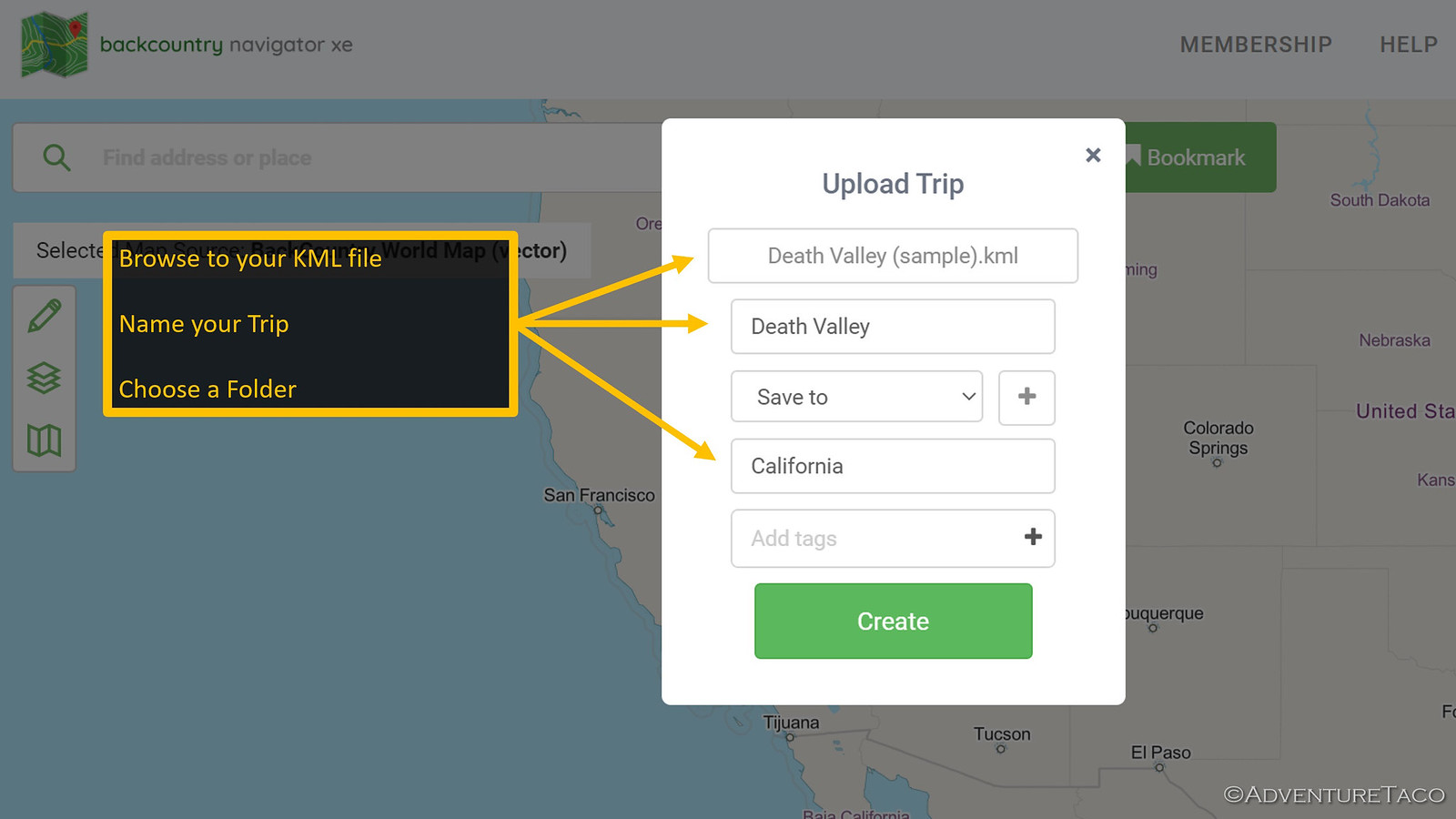Click the Backcountry Navigator map logo
1456x819 pixels.
(x=55, y=44)
